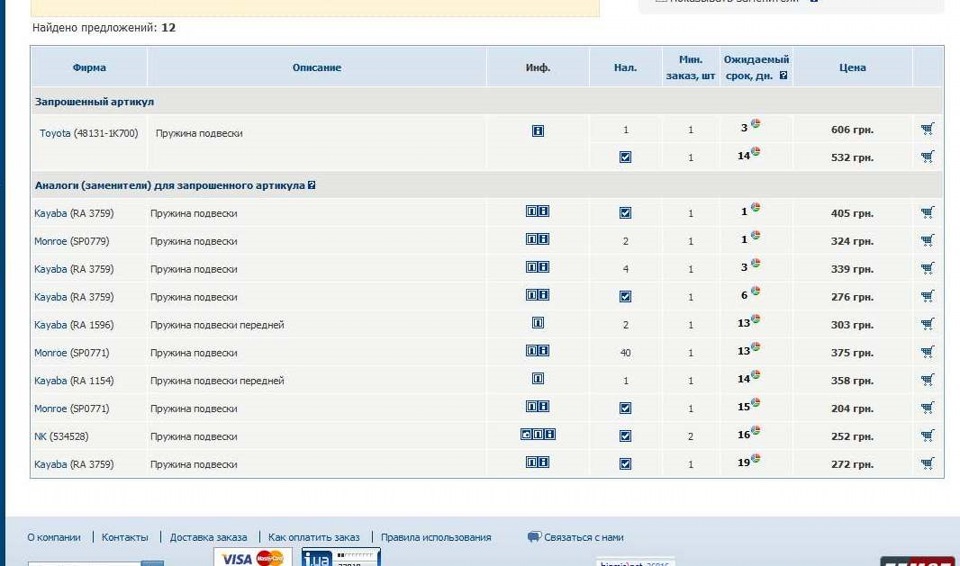Open Правила использования footer link
The image size is (960, 566).
click(x=436, y=537)
